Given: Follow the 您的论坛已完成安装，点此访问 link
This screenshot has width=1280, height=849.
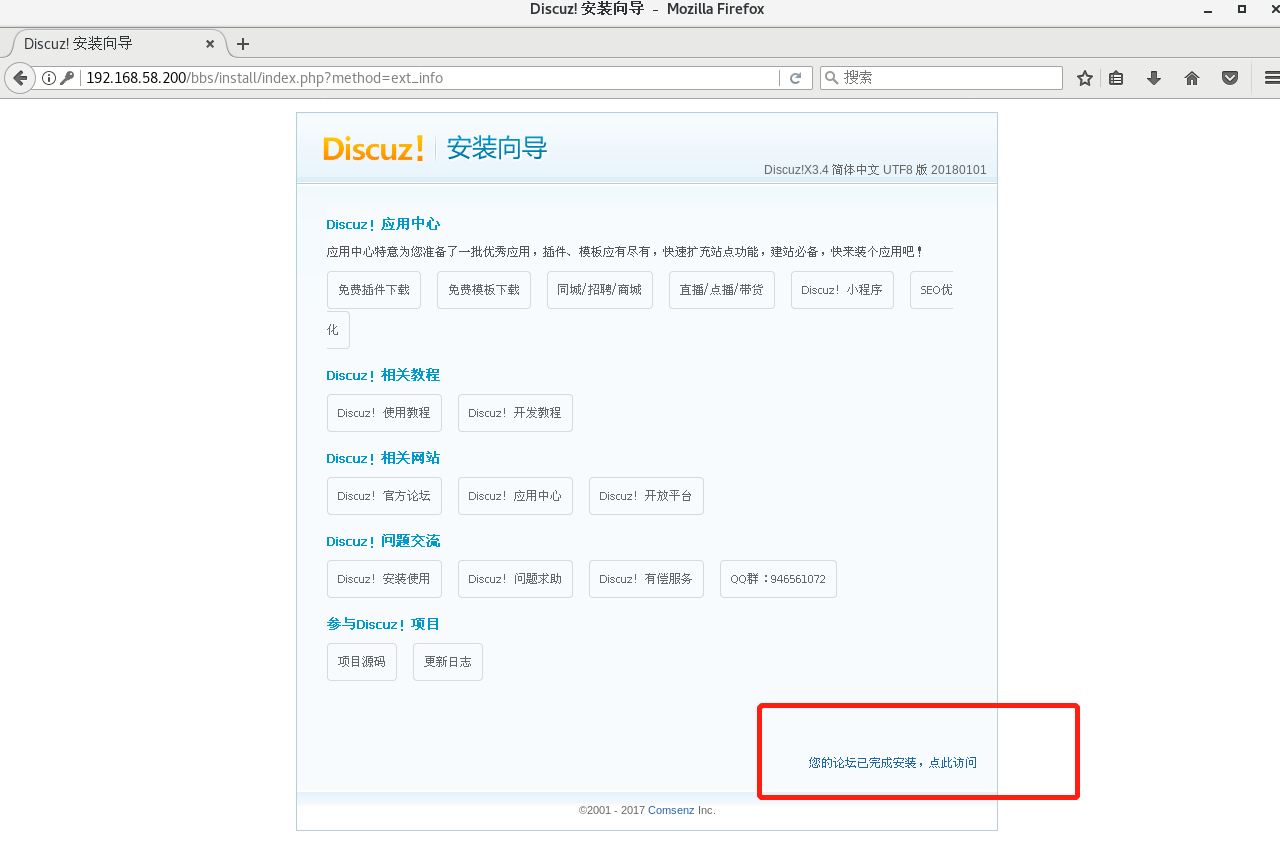Looking at the screenshot, I should coord(893,763).
